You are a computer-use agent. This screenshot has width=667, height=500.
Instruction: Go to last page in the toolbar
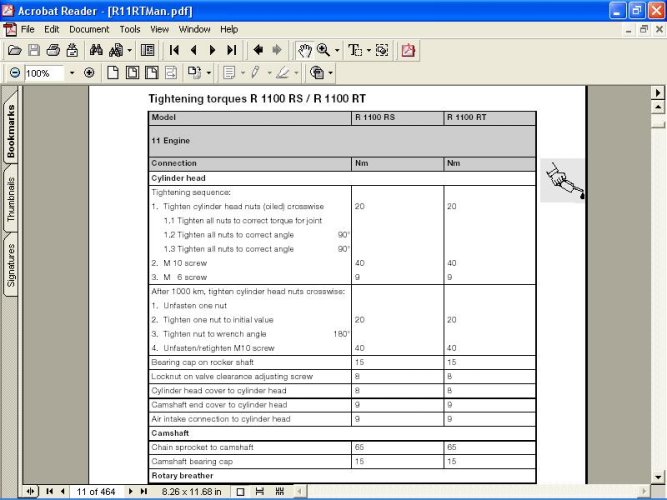tap(231, 50)
